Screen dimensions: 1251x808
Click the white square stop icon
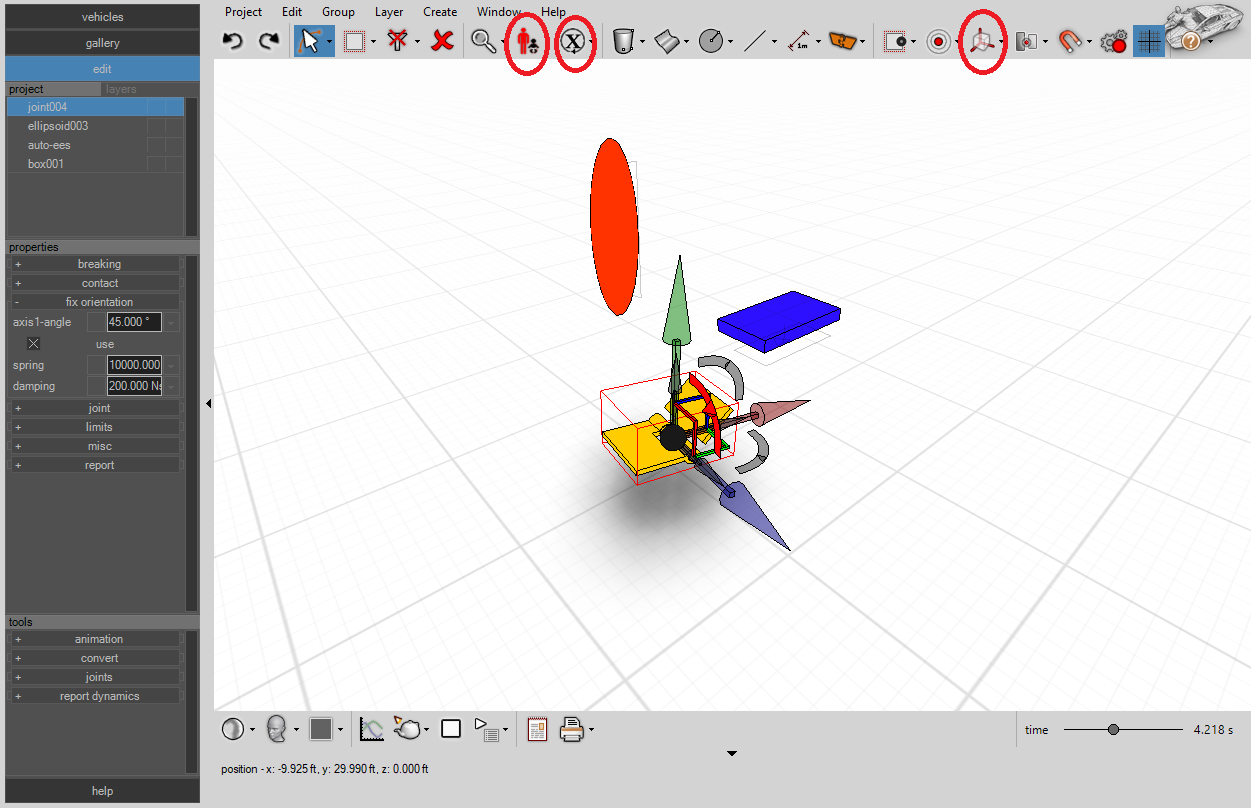[x=451, y=729]
